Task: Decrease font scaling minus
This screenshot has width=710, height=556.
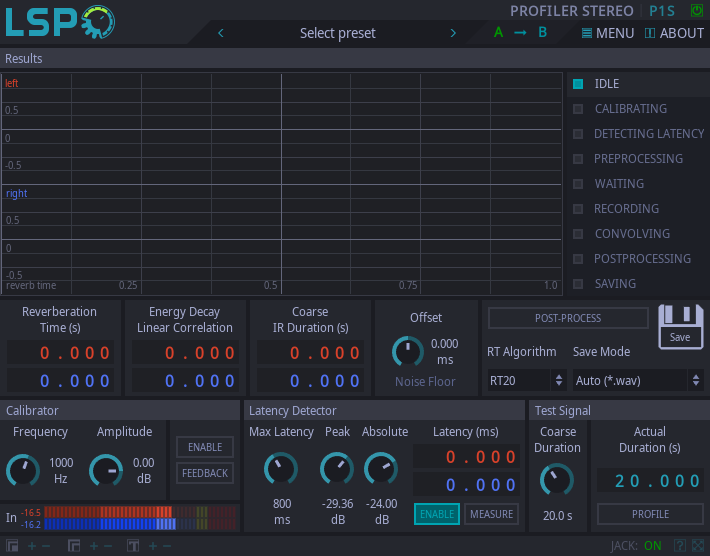Action: click(167, 546)
